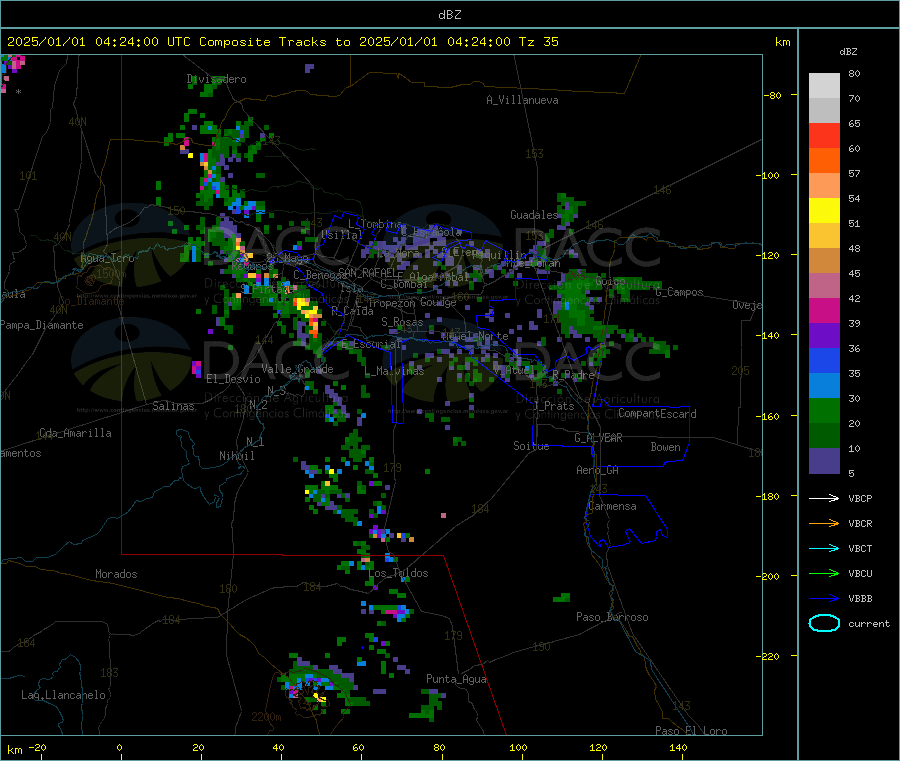Click the orange VBCR arrow legend icon

824,523
